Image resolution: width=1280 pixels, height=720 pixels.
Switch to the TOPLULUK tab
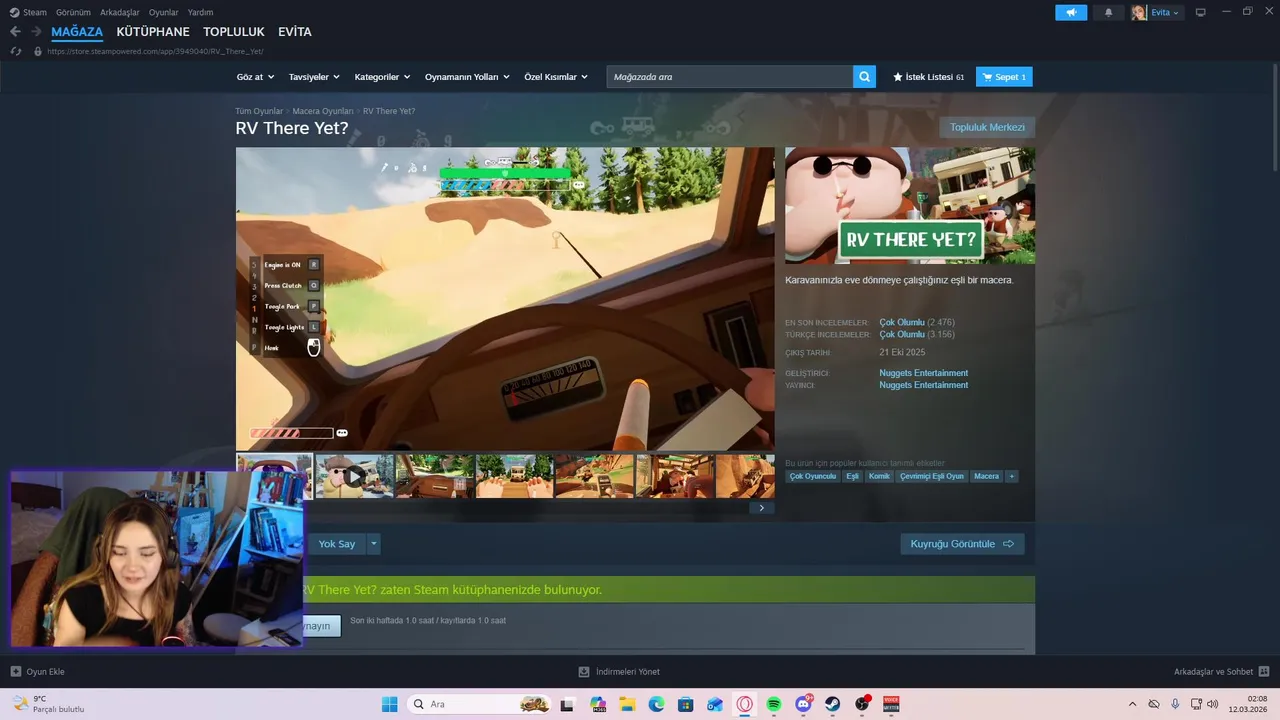coord(234,32)
